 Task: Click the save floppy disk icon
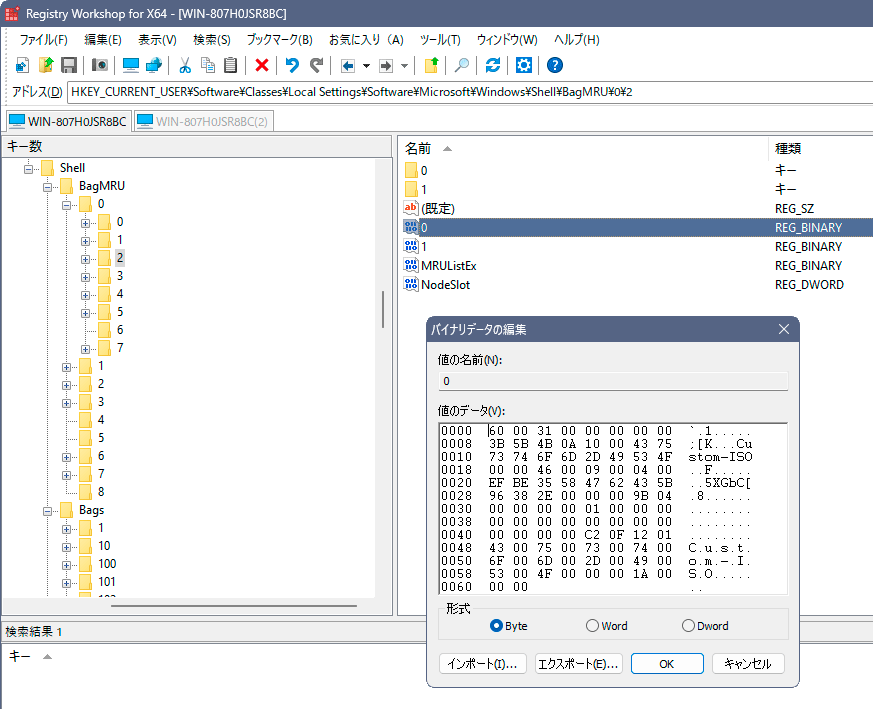69,66
